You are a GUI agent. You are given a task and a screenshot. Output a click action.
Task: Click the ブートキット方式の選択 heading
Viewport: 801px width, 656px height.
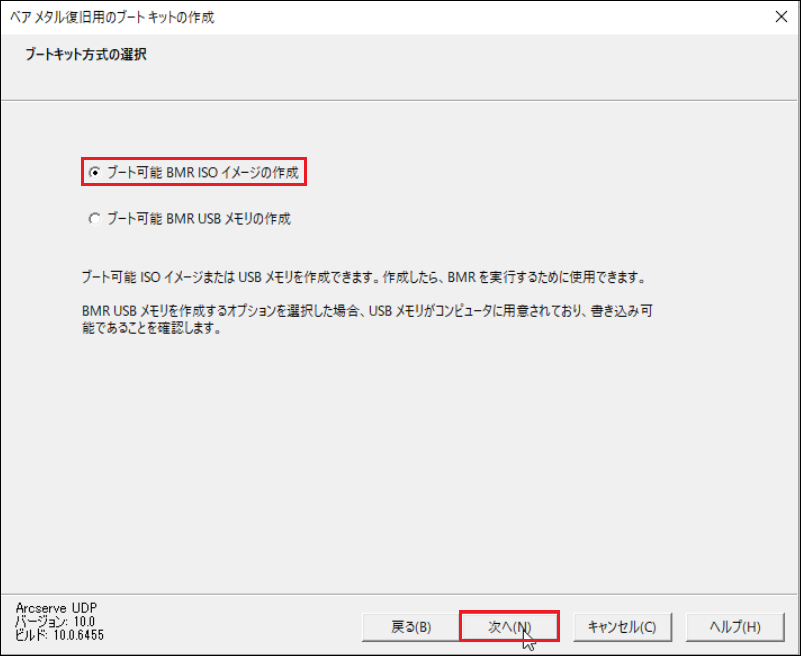[86, 54]
